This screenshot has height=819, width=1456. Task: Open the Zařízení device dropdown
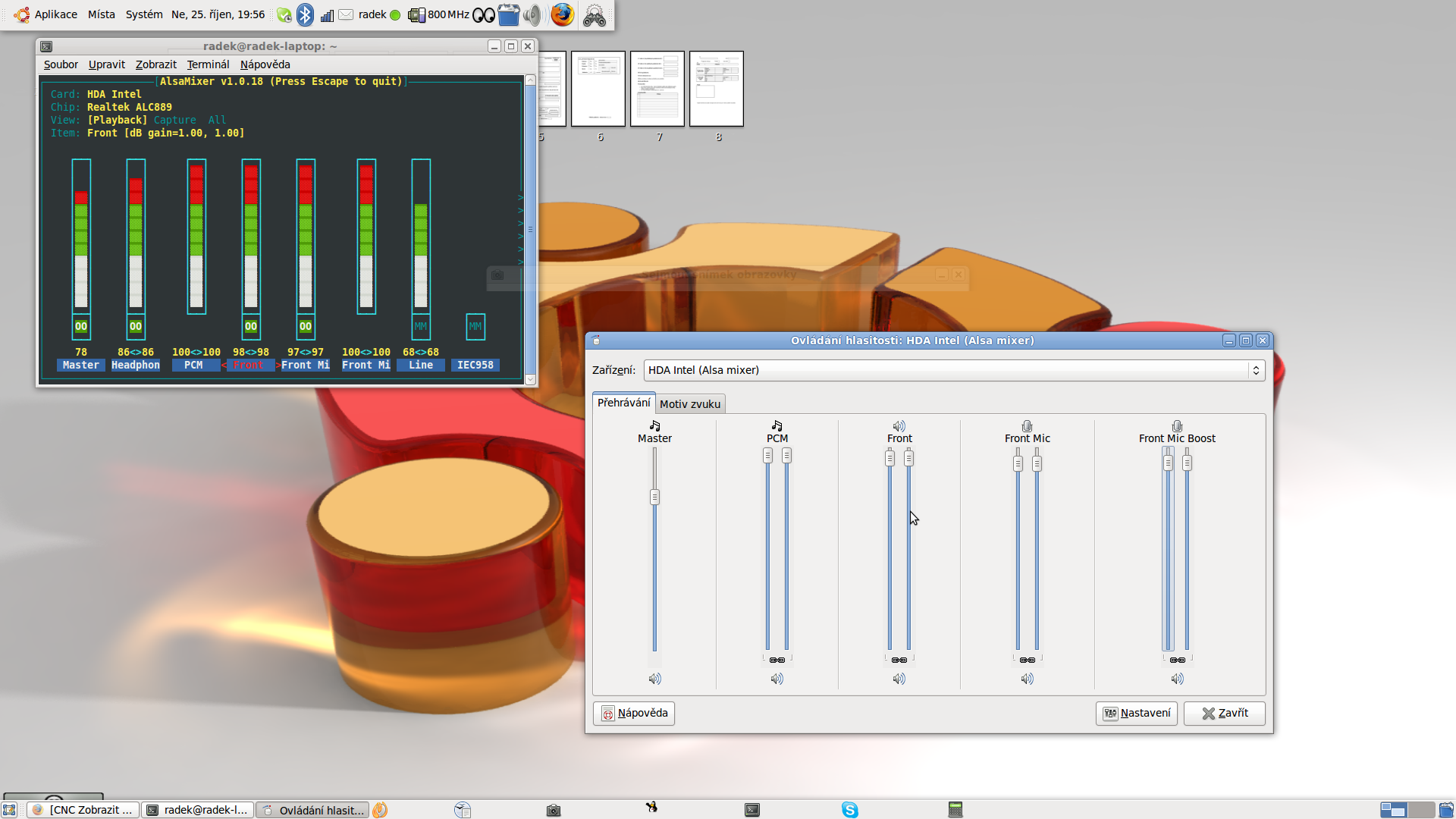point(954,370)
